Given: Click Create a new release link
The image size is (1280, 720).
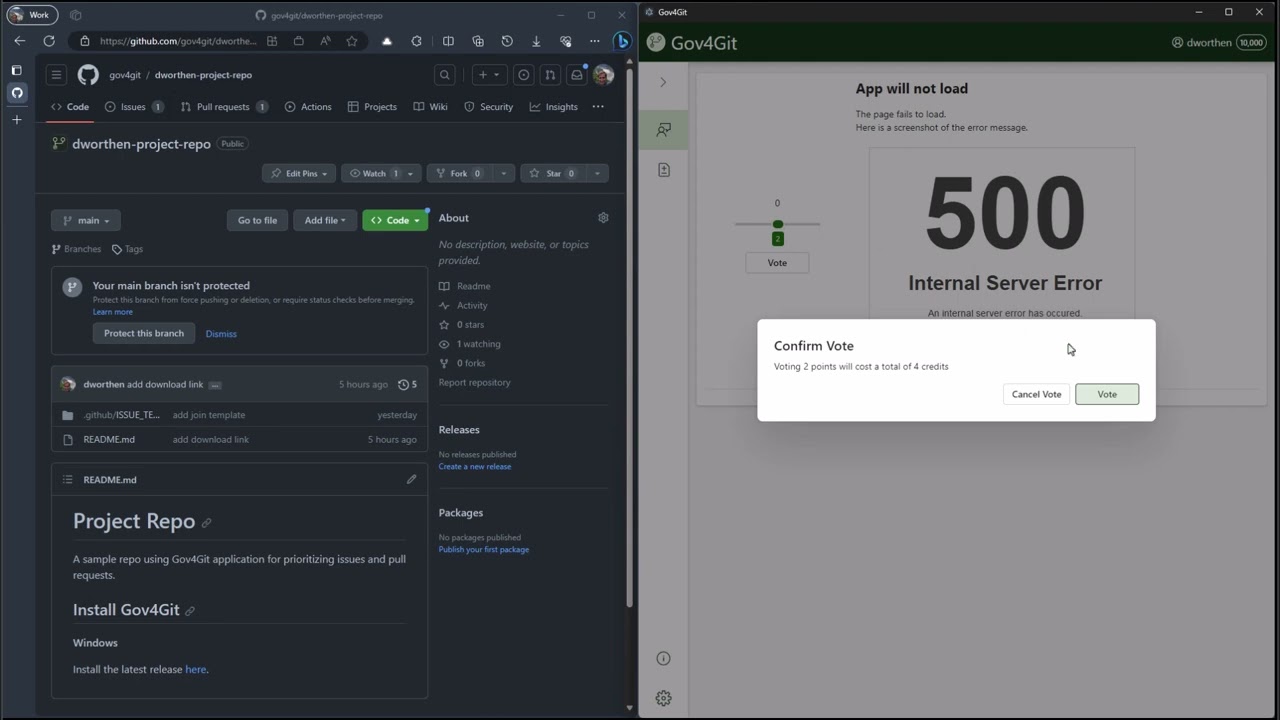Looking at the screenshot, I should coord(474,466).
